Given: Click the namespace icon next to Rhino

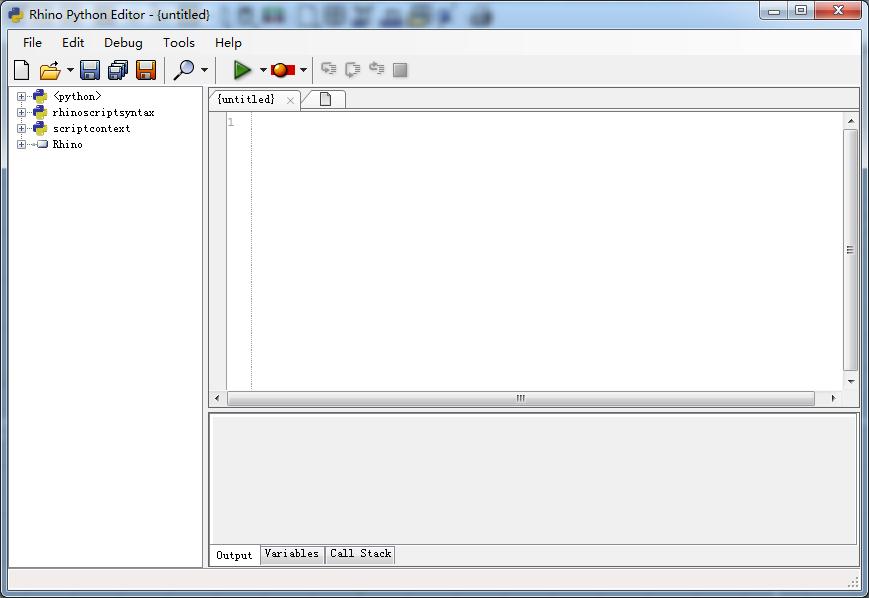Looking at the screenshot, I should point(42,145).
